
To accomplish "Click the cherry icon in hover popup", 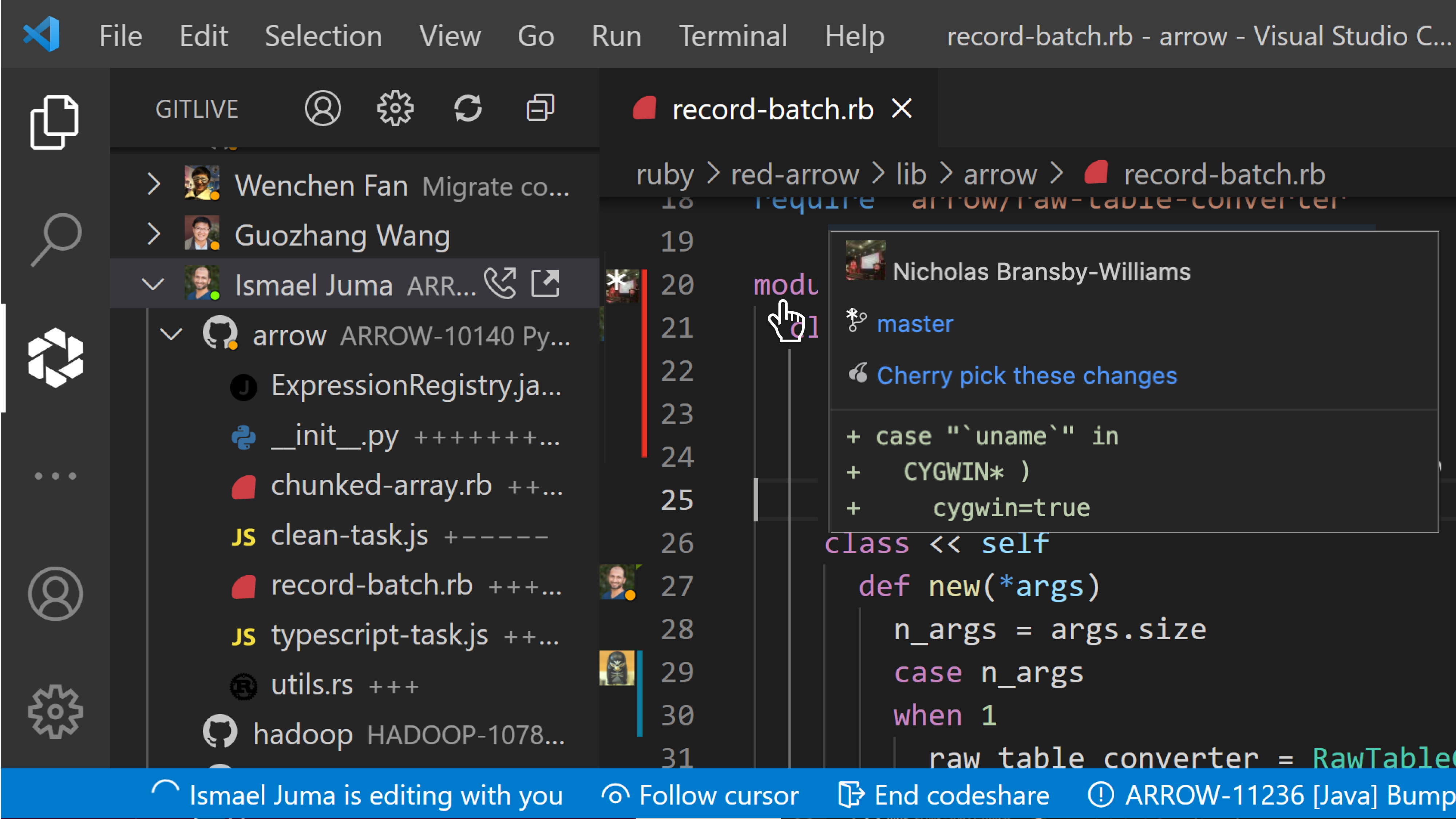I will coord(858,373).
